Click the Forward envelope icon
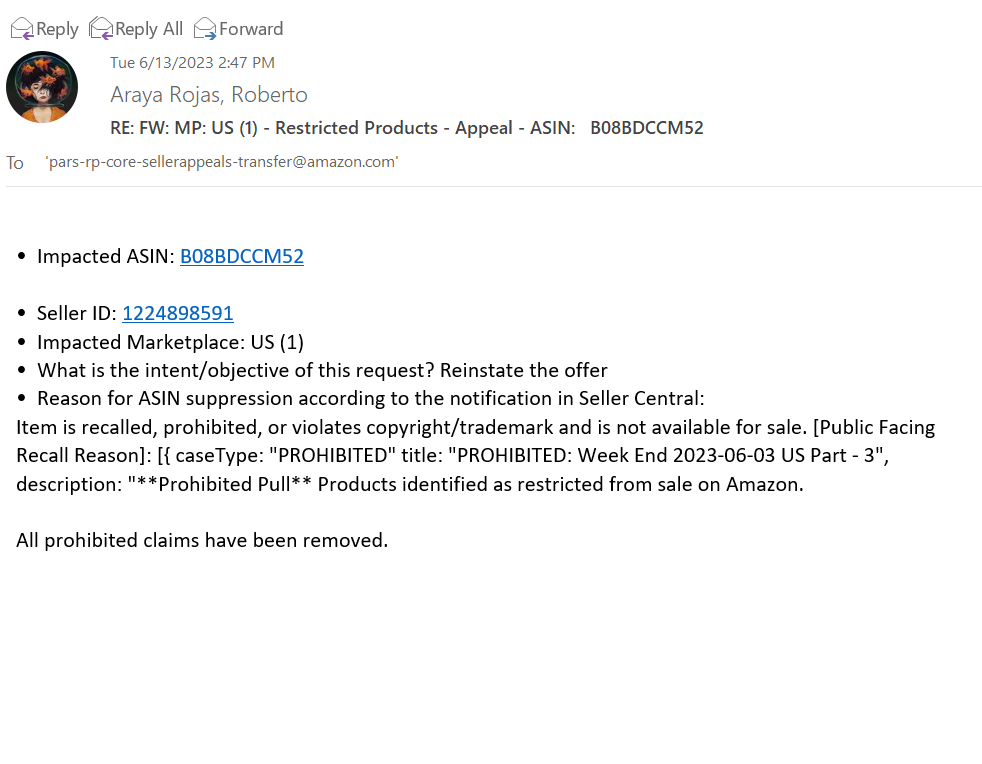This screenshot has height=764, width=982. point(205,29)
